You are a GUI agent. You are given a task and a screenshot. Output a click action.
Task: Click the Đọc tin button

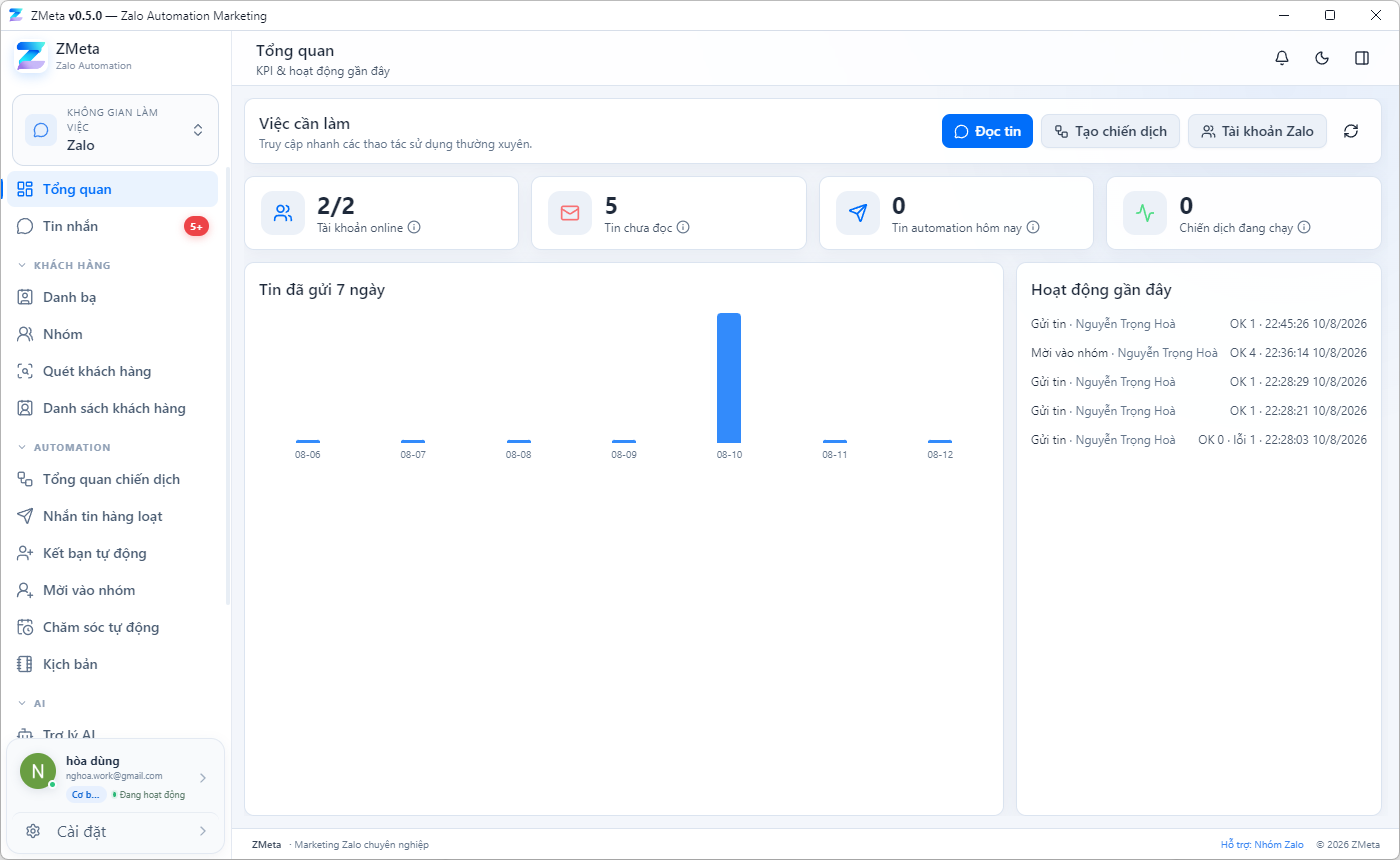pyautogui.click(x=987, y=131)
